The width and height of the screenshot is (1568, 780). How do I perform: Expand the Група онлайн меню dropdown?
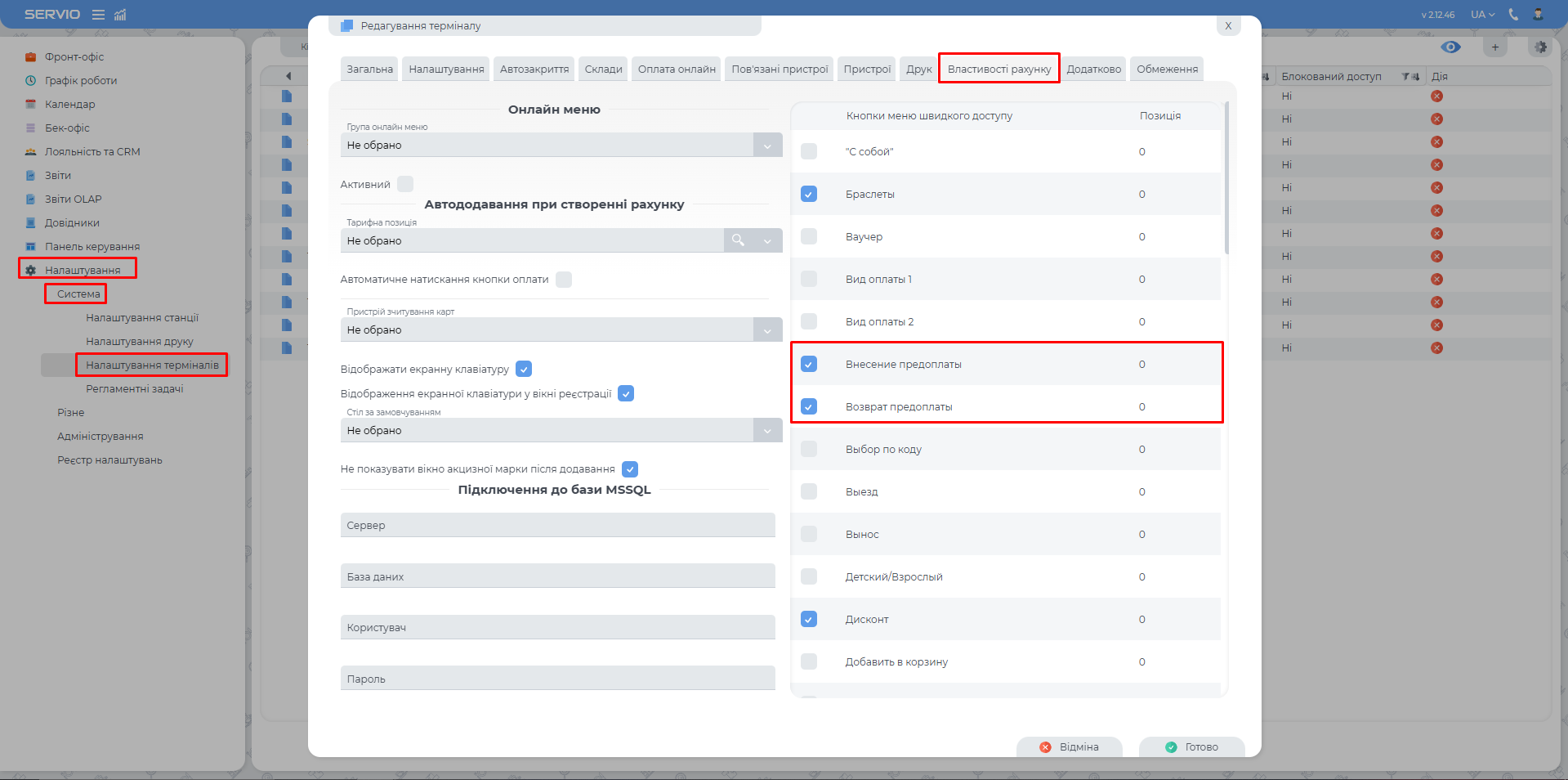pyautogui.click(x=767, y=146)
